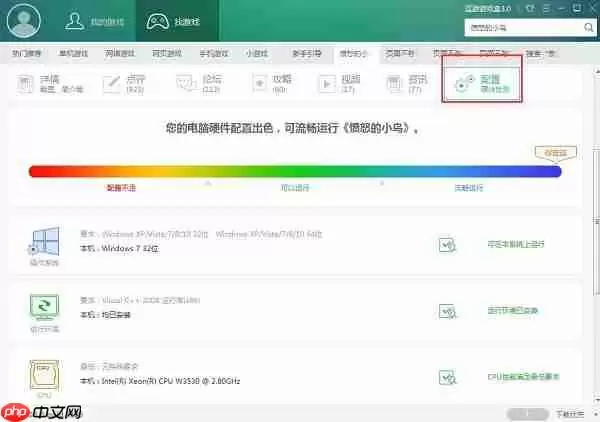
Task: Open the 详情 details section icon
Action: [25, 84]
